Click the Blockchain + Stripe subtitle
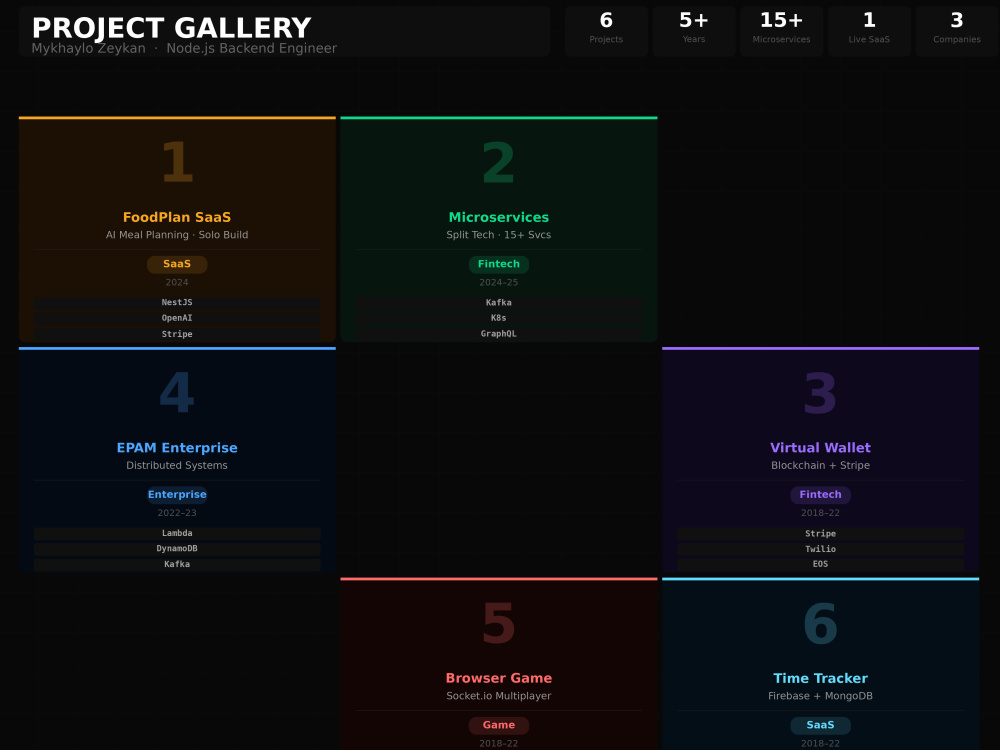The image size is (1000, 750). 820,466
